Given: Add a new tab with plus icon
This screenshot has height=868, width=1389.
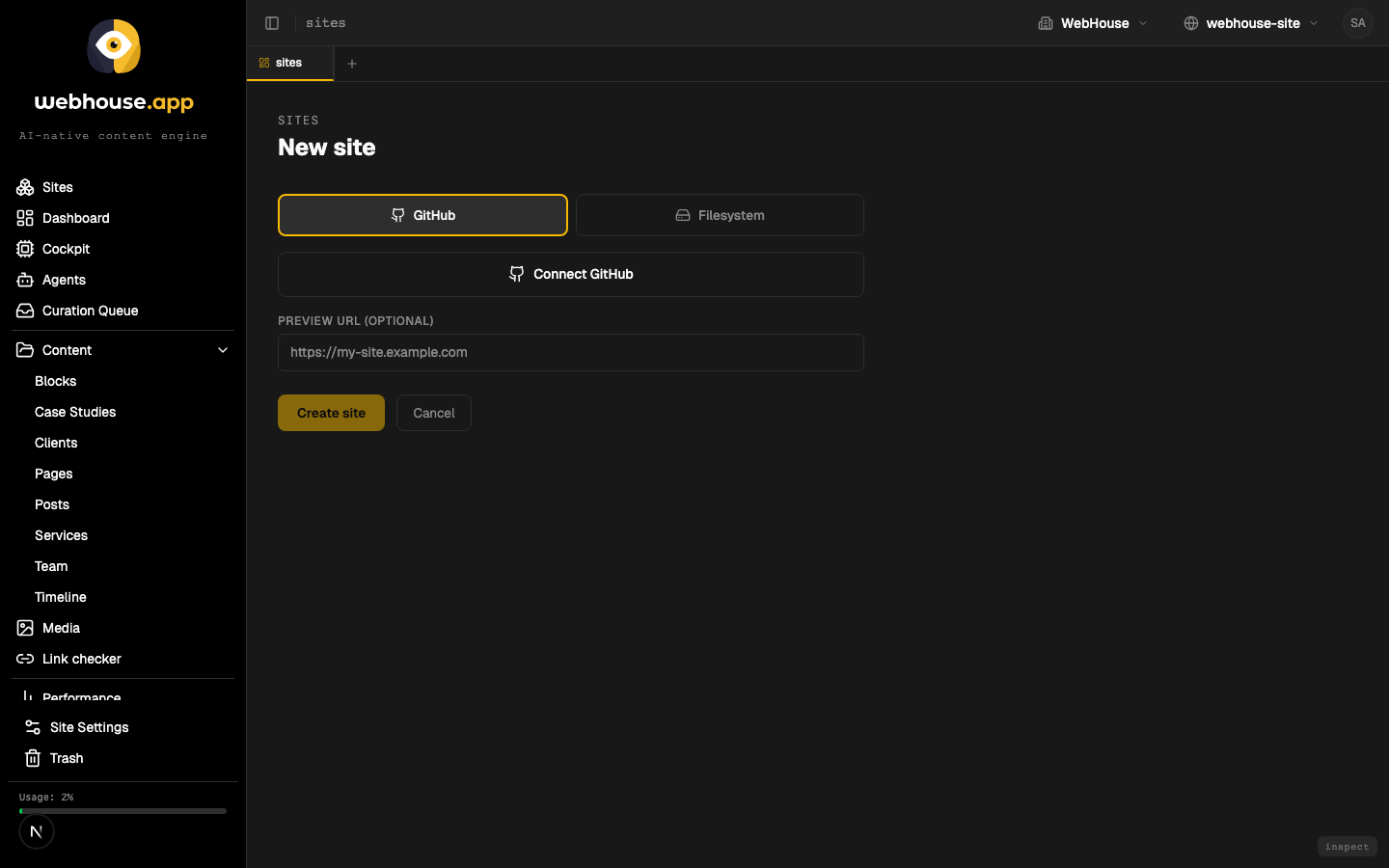Looking at the screenshot, I should [352, 64].
